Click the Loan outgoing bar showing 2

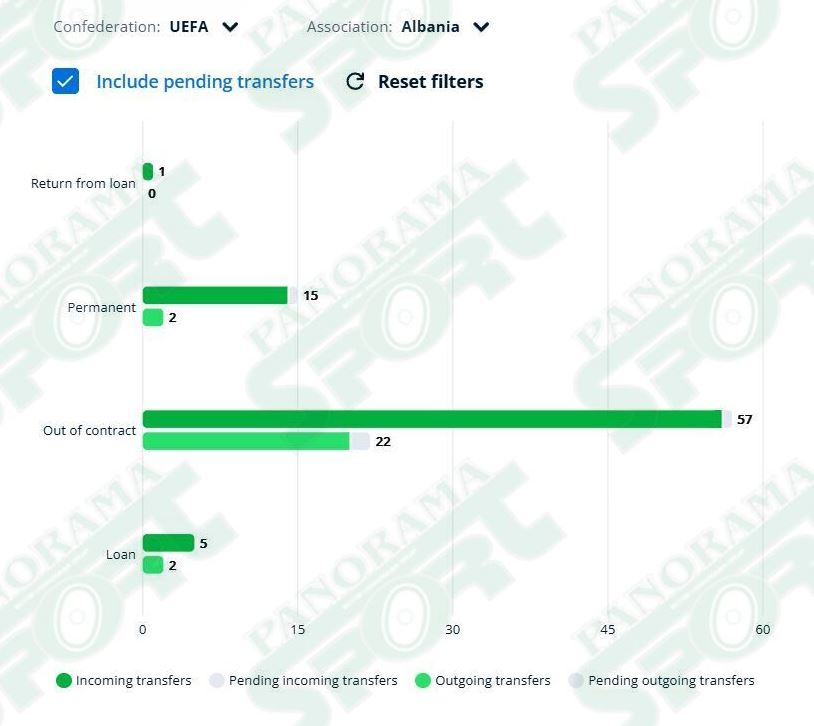153,565
